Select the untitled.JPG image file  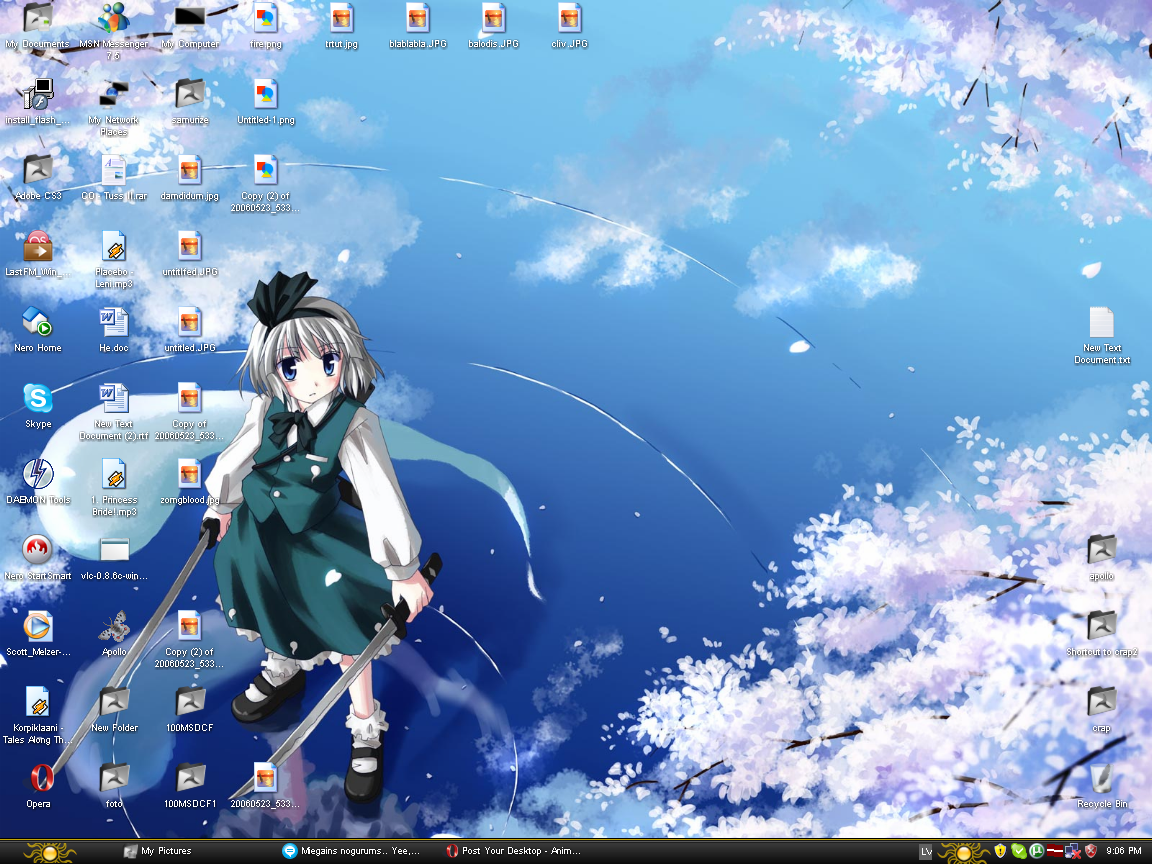coord(190,329)
